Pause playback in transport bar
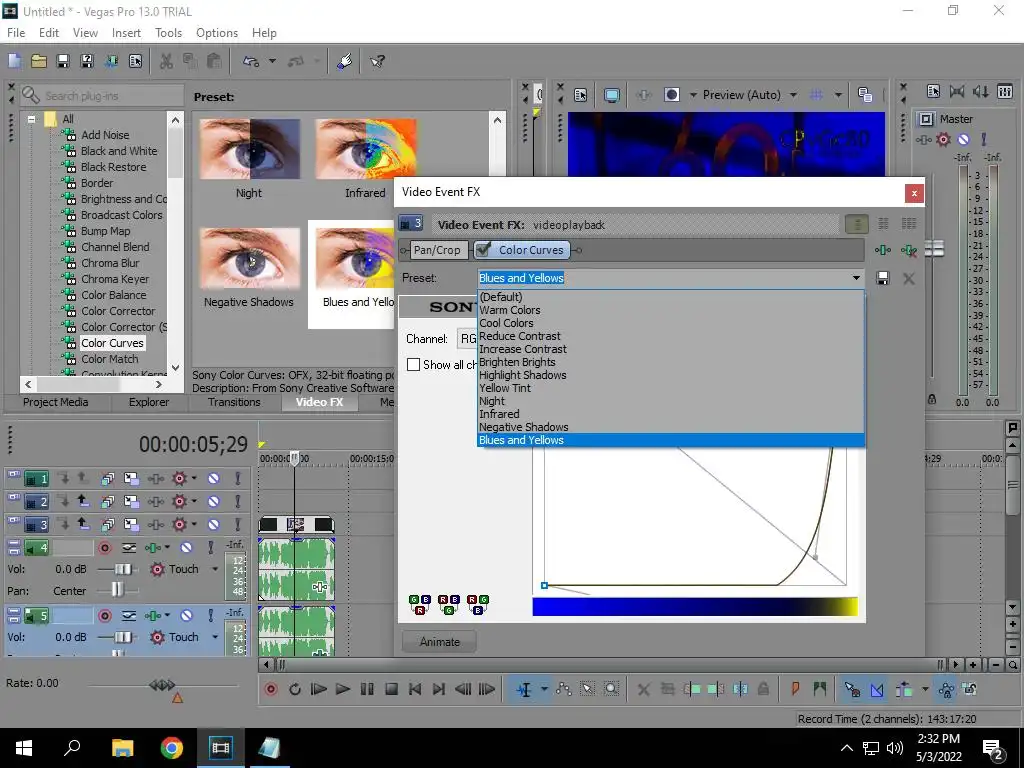 point(367,689)
